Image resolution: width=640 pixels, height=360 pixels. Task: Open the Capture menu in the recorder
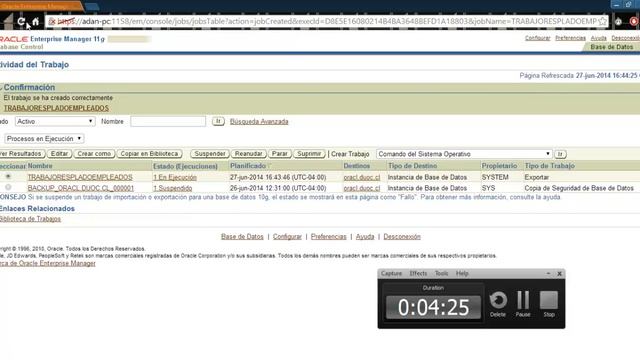391,273
